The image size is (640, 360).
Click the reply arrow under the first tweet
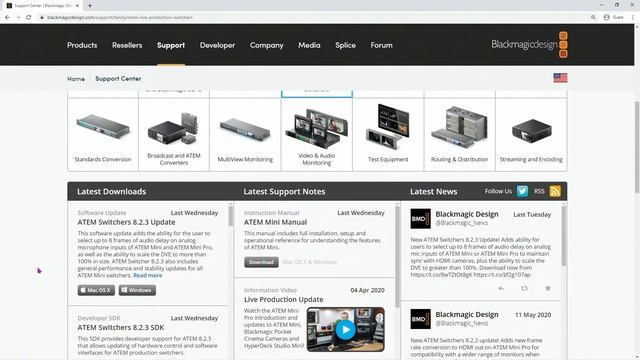[501, 288]
